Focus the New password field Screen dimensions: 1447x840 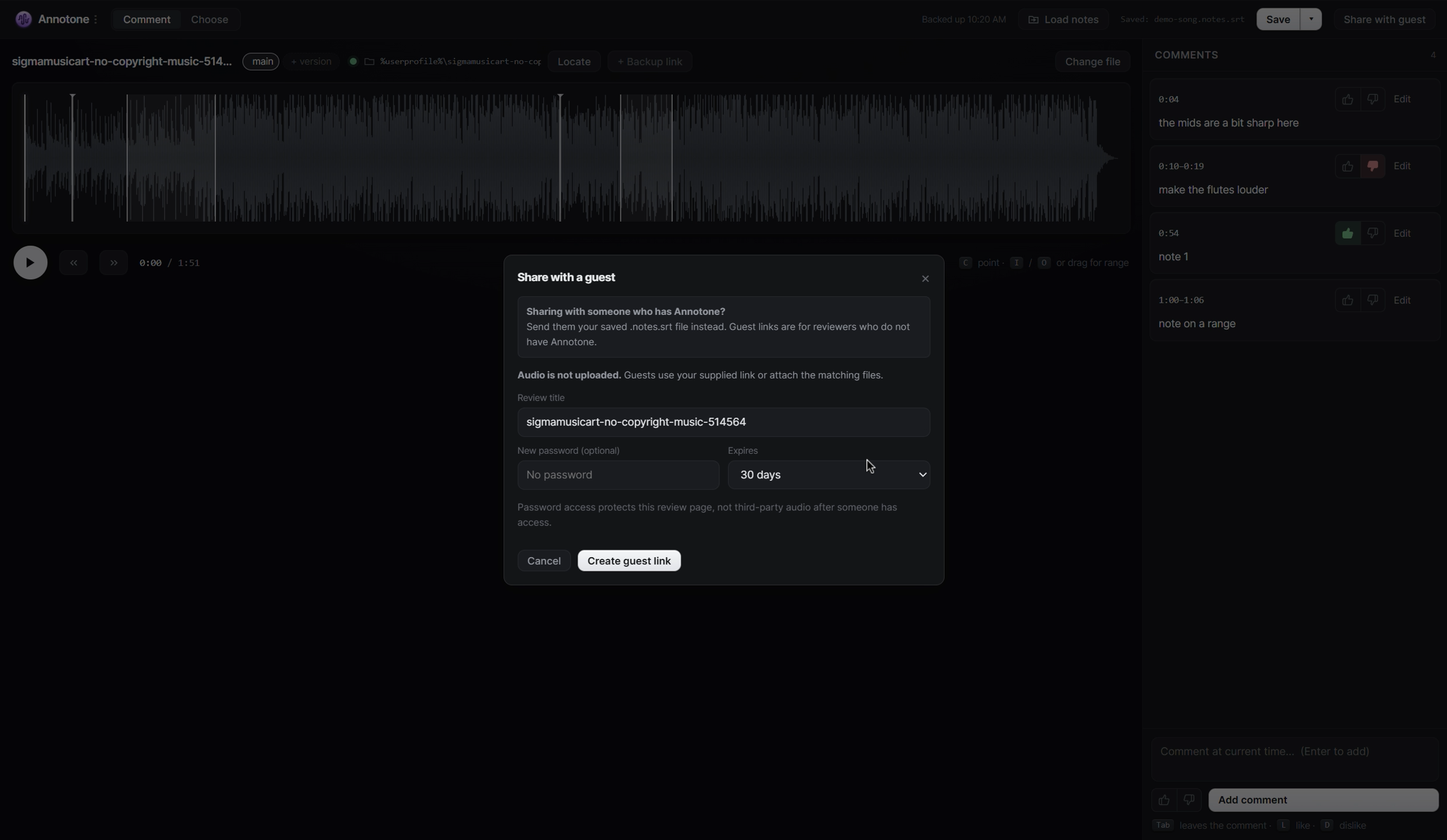618,475
